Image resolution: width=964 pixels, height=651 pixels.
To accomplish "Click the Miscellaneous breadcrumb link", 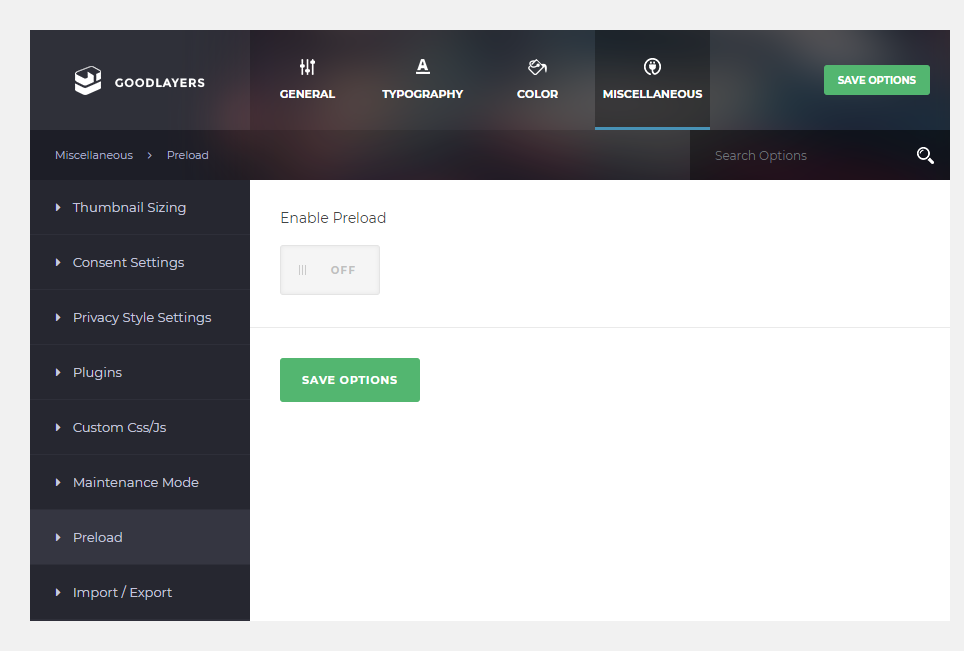I will pos(94,155).
